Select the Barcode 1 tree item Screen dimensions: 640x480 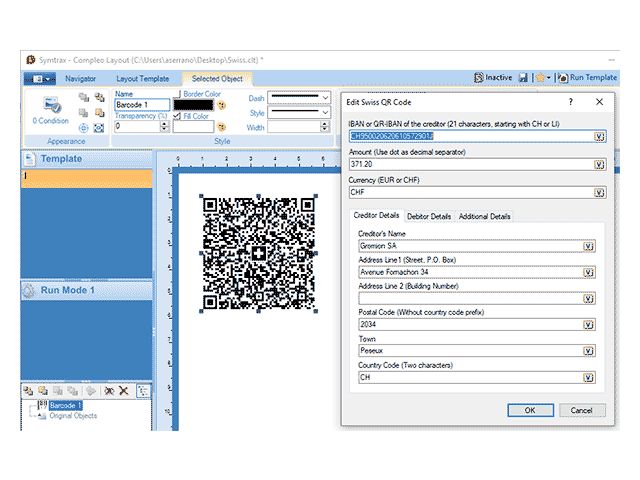[66, 405]
